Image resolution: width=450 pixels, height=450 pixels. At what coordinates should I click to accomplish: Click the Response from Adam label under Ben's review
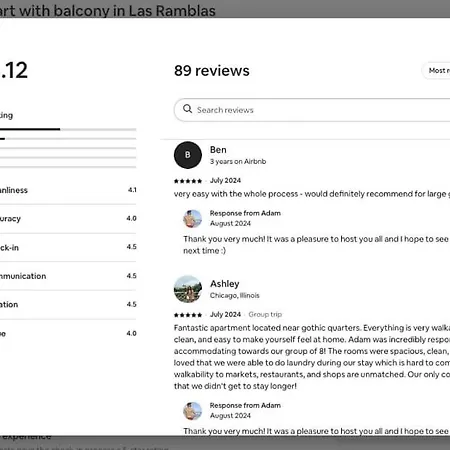point(245,213)
